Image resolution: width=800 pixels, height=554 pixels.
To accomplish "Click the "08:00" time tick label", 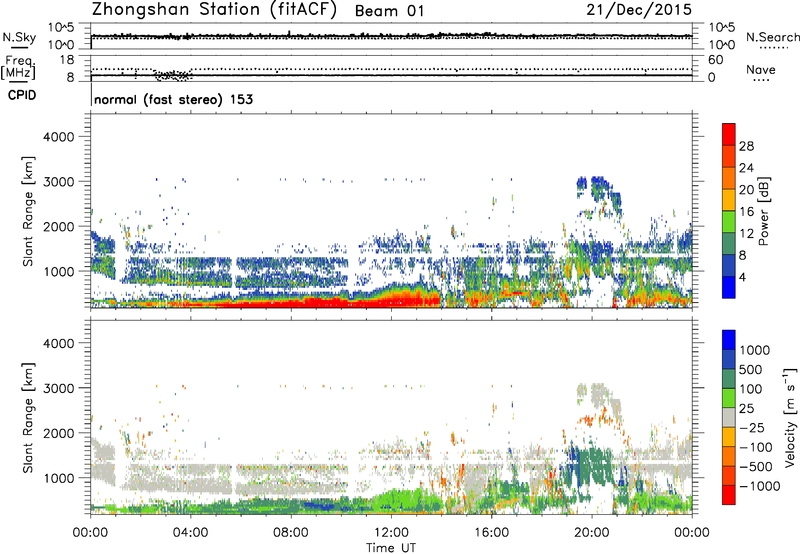I will coord(291,533).
